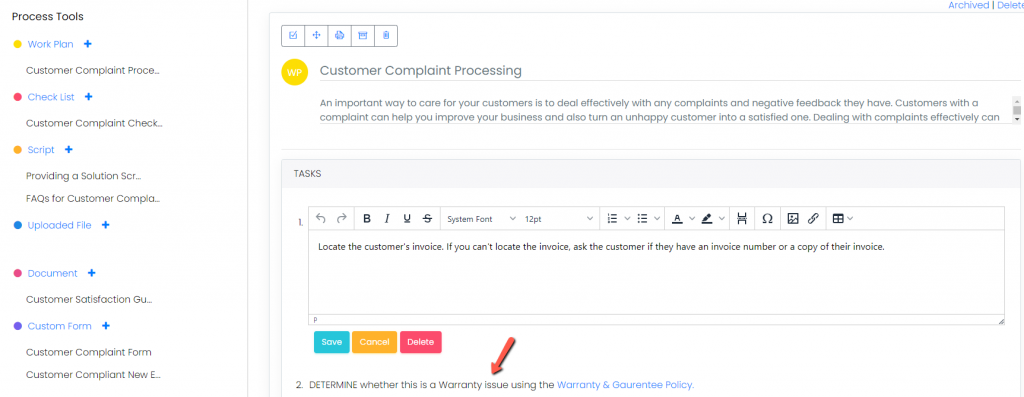Open the System Font dropdown
1024x397 pixels.
(481, 219)
